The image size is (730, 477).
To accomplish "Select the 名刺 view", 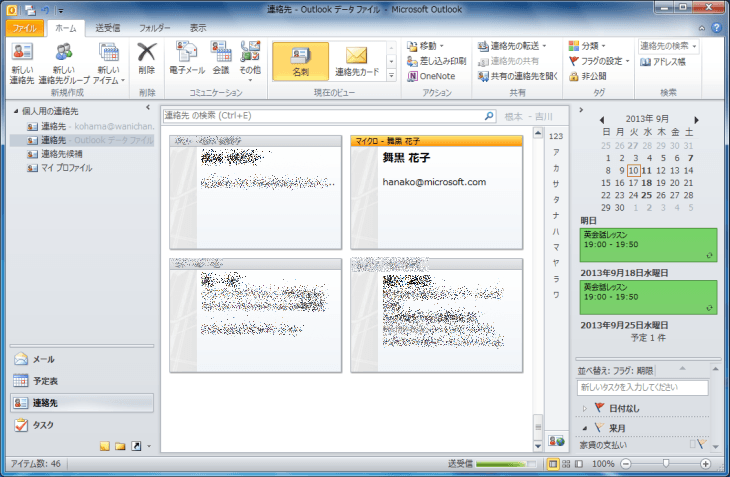I will point(300,61).
